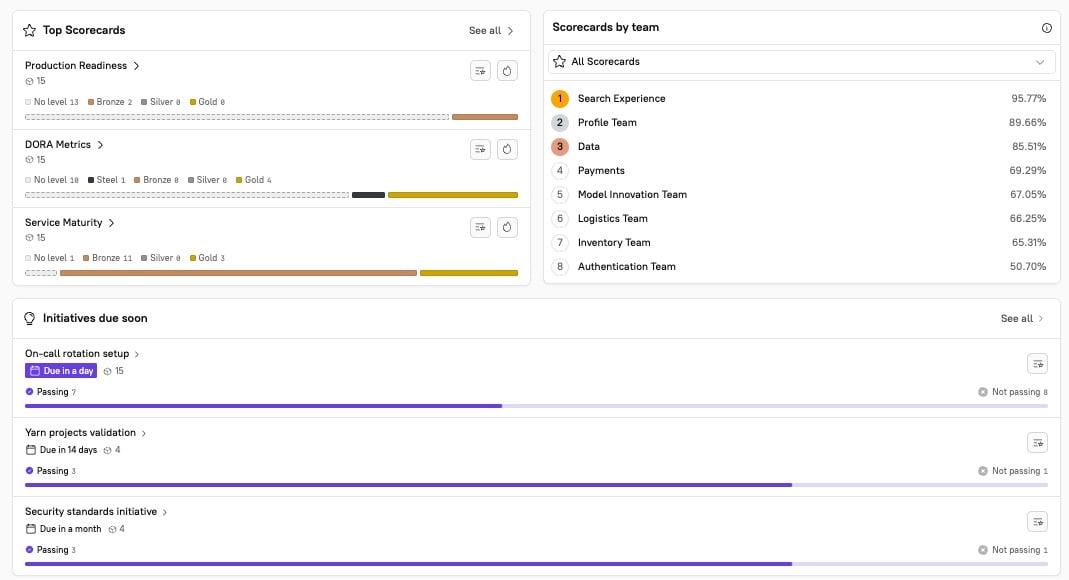Click star icon beside Top Scorecards heading
Screen dimensions: 1069x580
click(29, 30)
